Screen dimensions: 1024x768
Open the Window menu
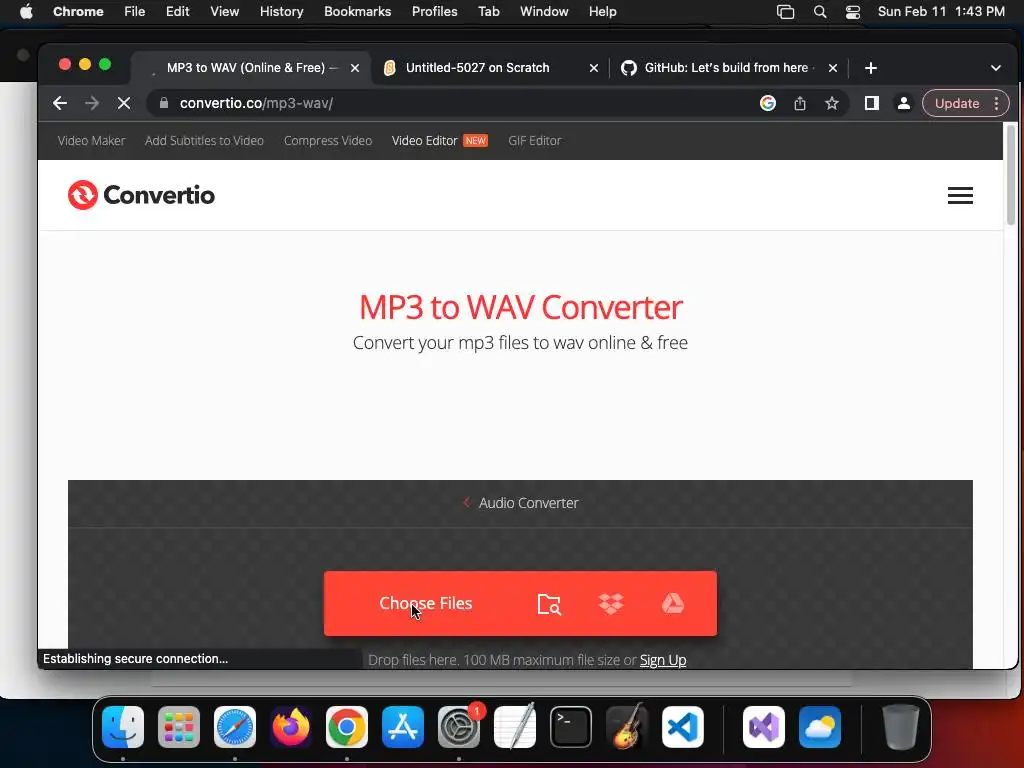544,12
